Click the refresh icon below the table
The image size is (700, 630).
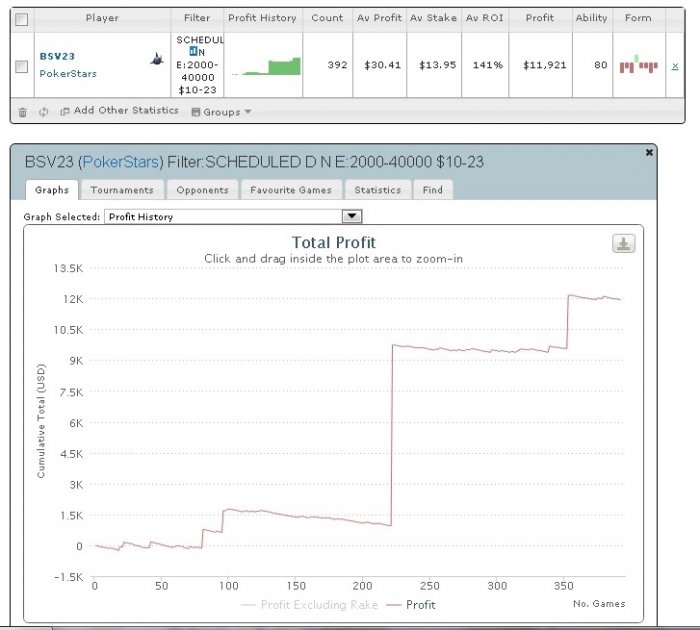(x=43, y=112)
